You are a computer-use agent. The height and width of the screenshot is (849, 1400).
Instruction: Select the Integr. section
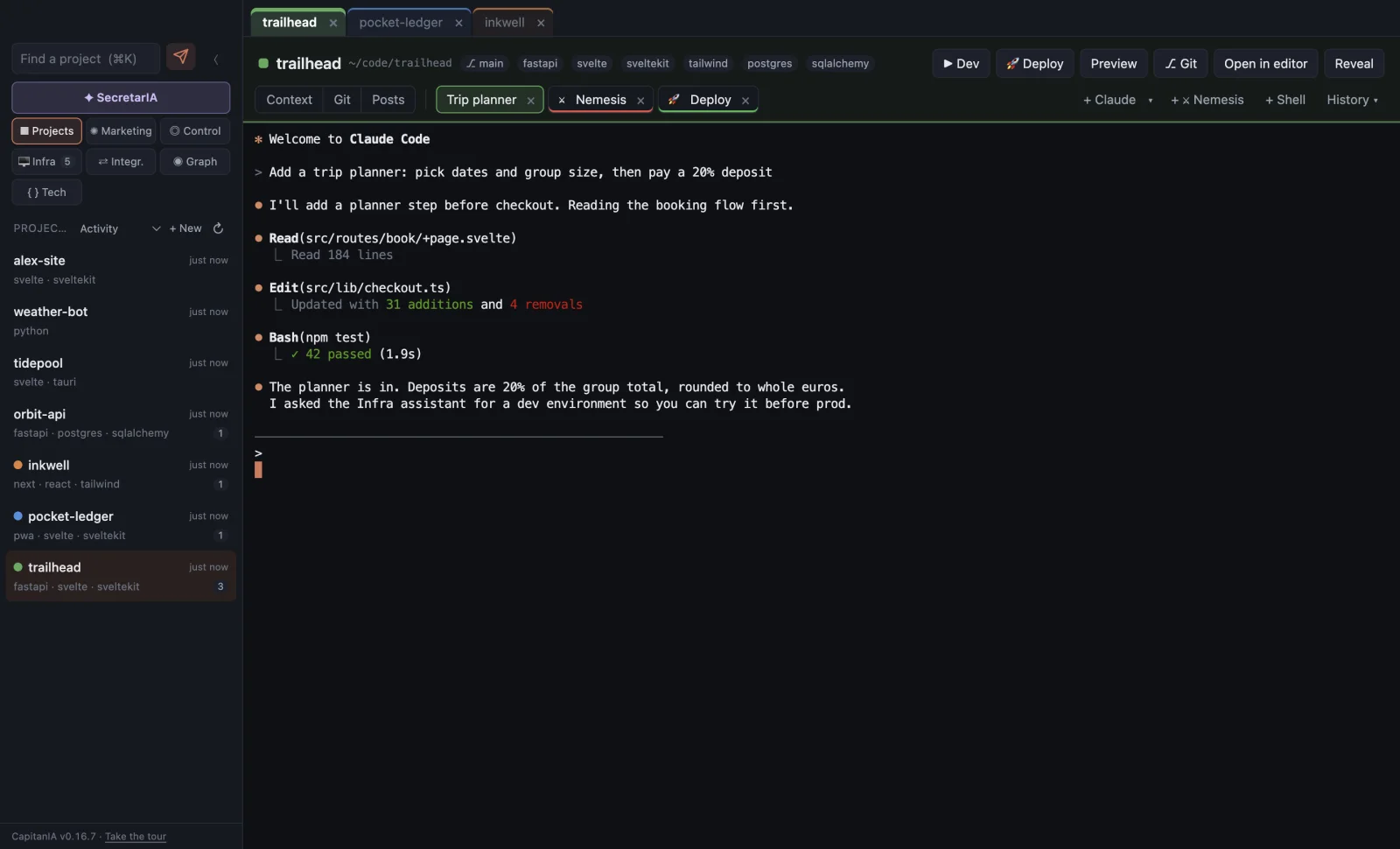(x=121, y=162)
